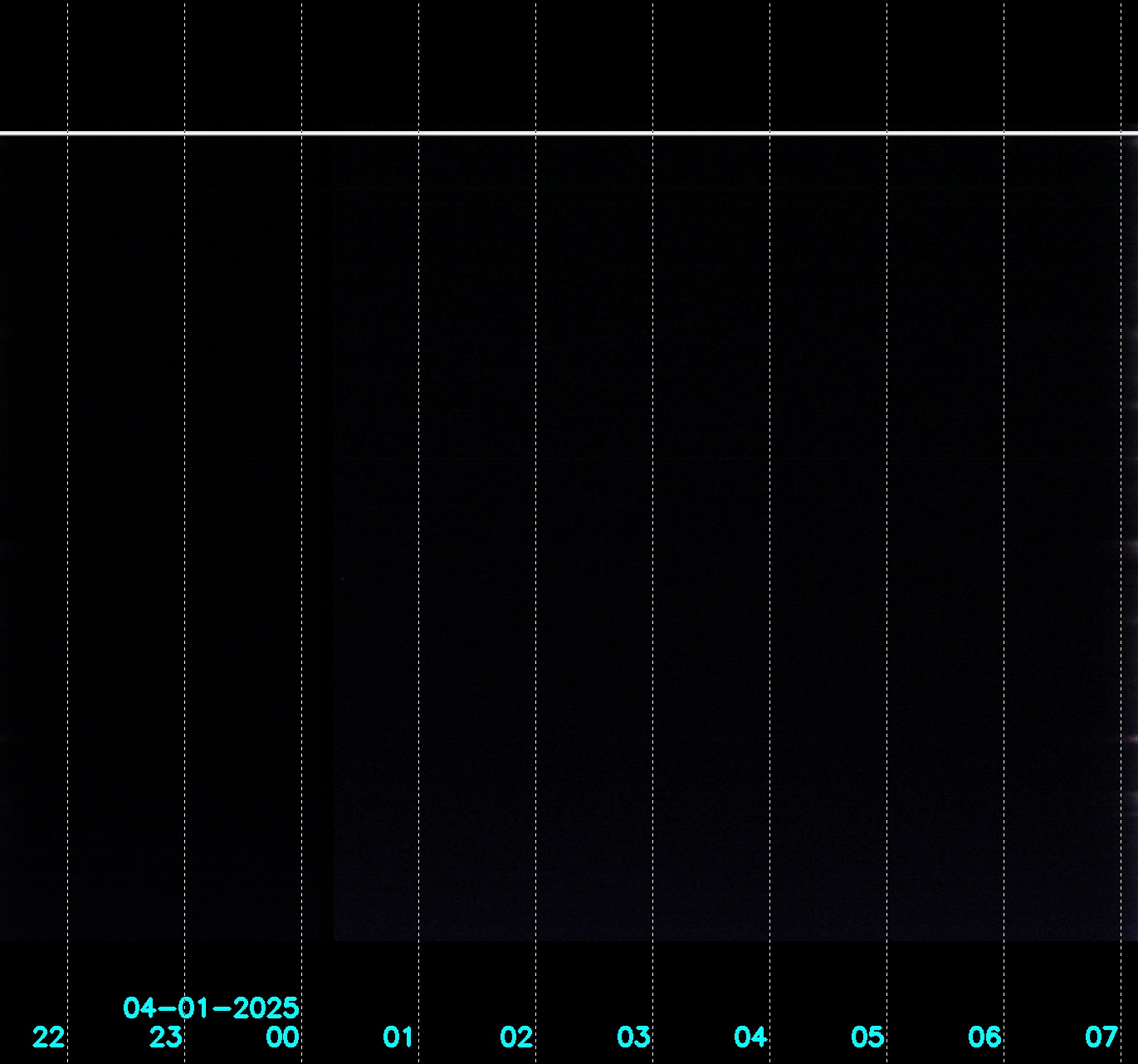The height and width of the screenshot is (1064, 1138).
Task: Click the 22 hour label on the time axis
Action: pyautogui.click(x=48, y=1037)
